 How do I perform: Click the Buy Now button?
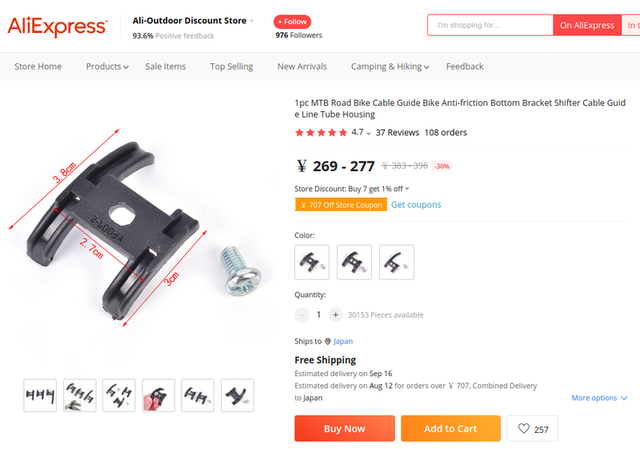point(344,429)
